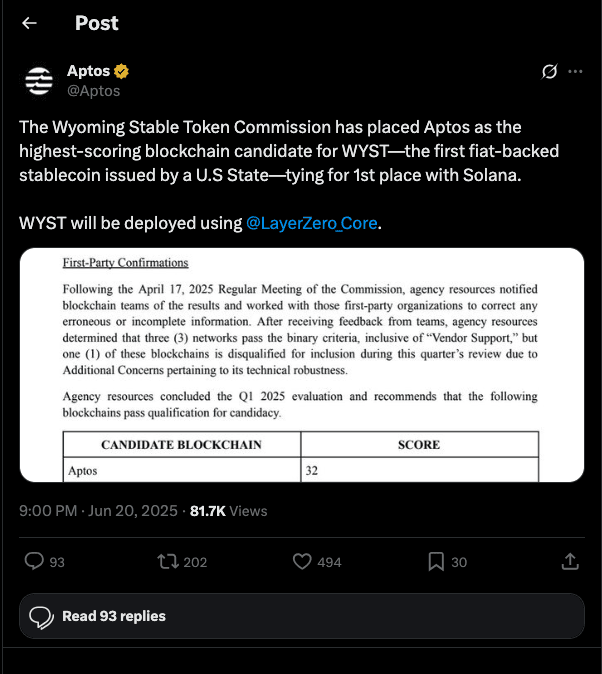This screenshot has height=674, width=602.
Task: Click the @Aptos handle
Action: click(x=93, y=91)
